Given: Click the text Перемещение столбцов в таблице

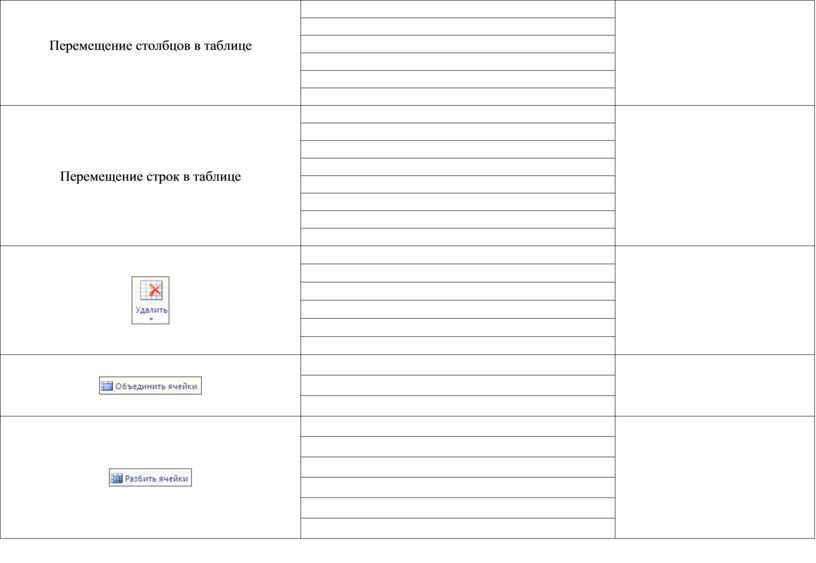Looking at the screenshot, I should [150, 46].
